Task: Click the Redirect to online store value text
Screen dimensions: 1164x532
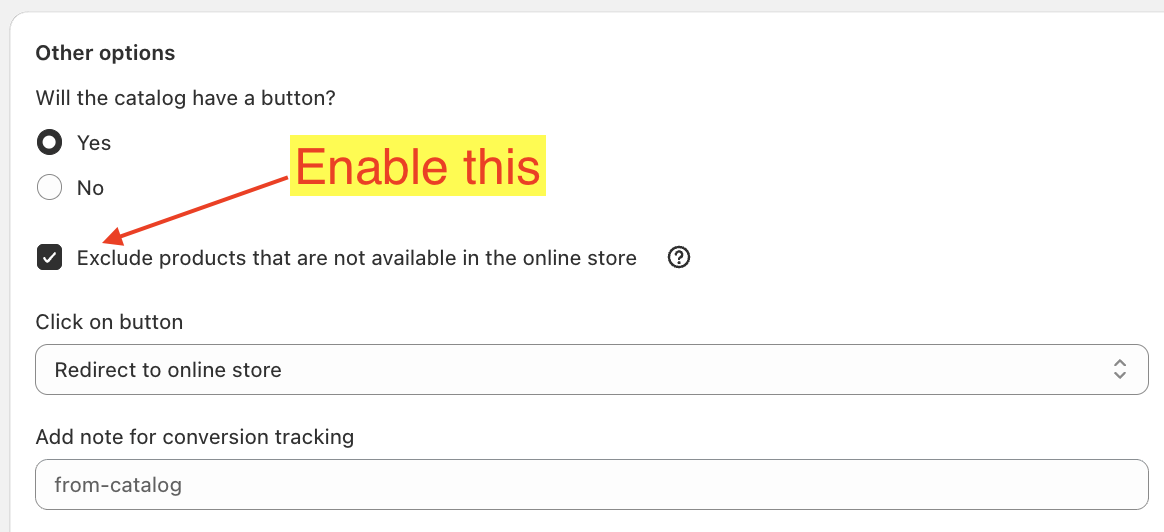Action: 168,370
